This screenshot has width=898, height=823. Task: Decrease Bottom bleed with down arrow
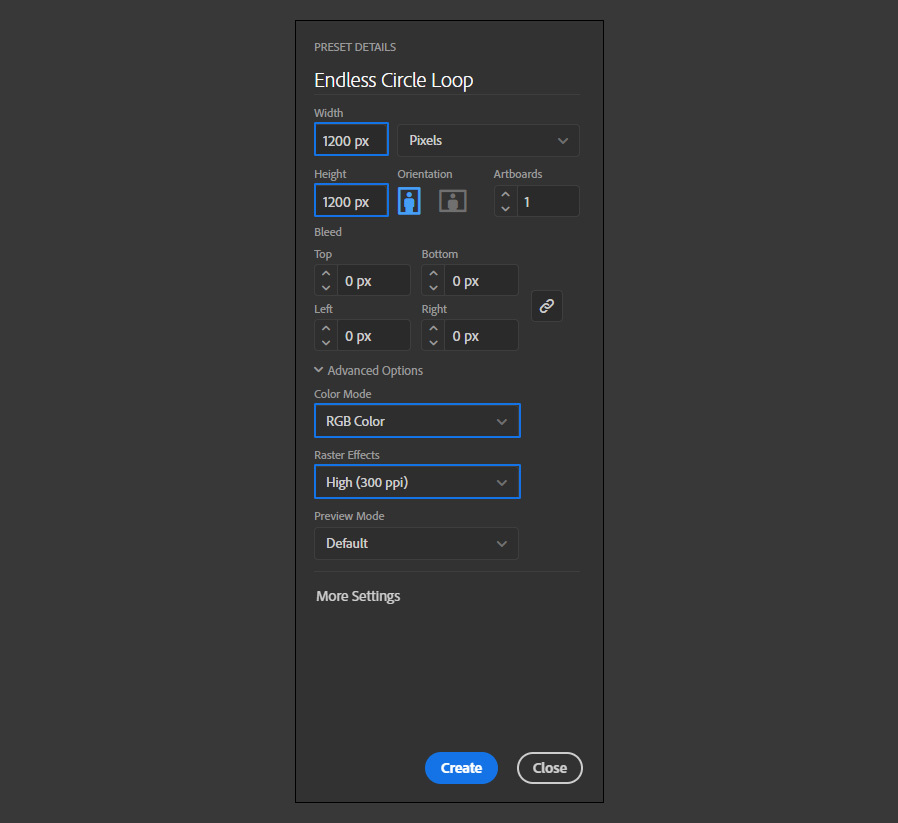tap(434, 288)
